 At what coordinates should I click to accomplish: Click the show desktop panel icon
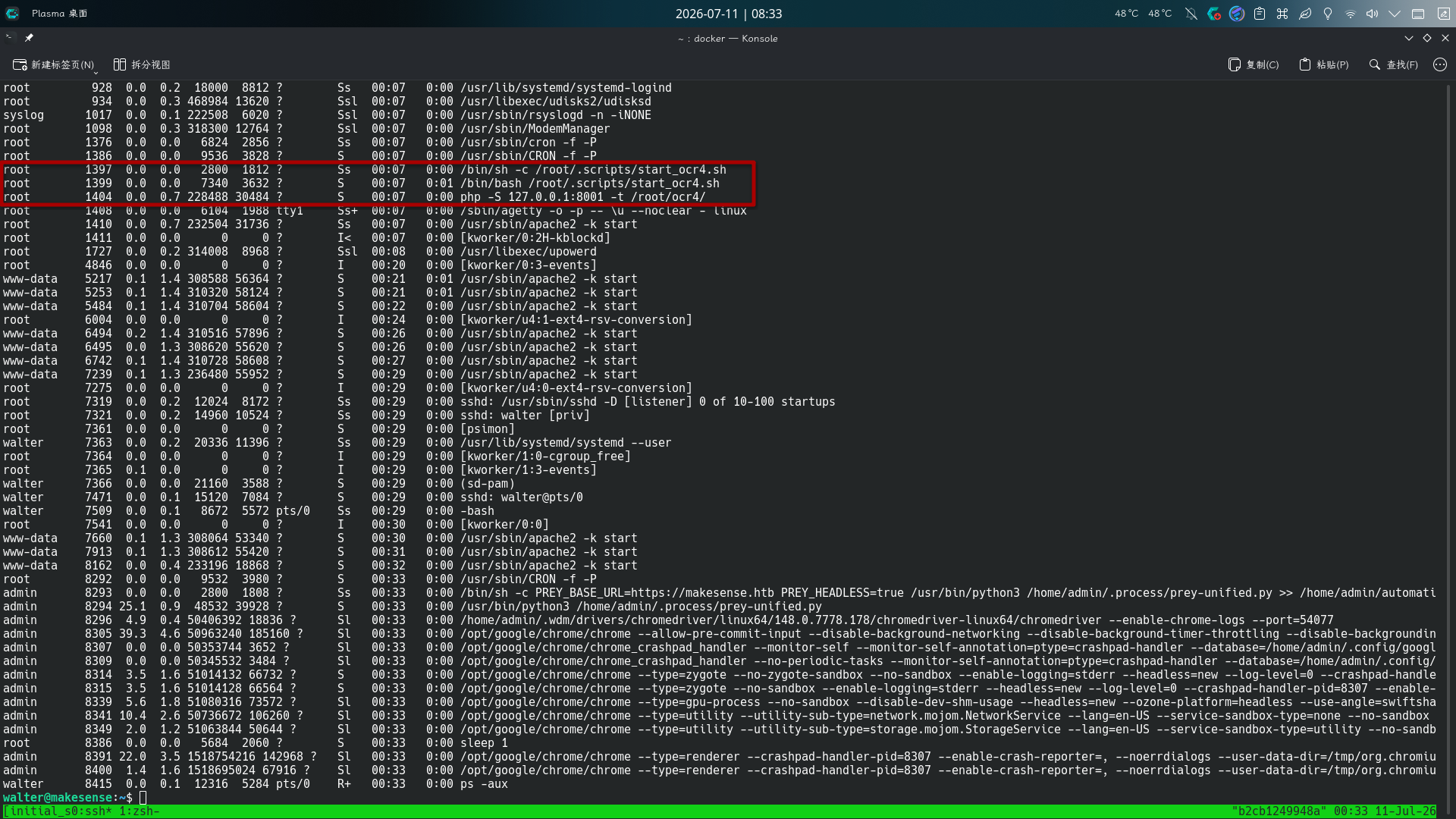(x=1418, y=14)
